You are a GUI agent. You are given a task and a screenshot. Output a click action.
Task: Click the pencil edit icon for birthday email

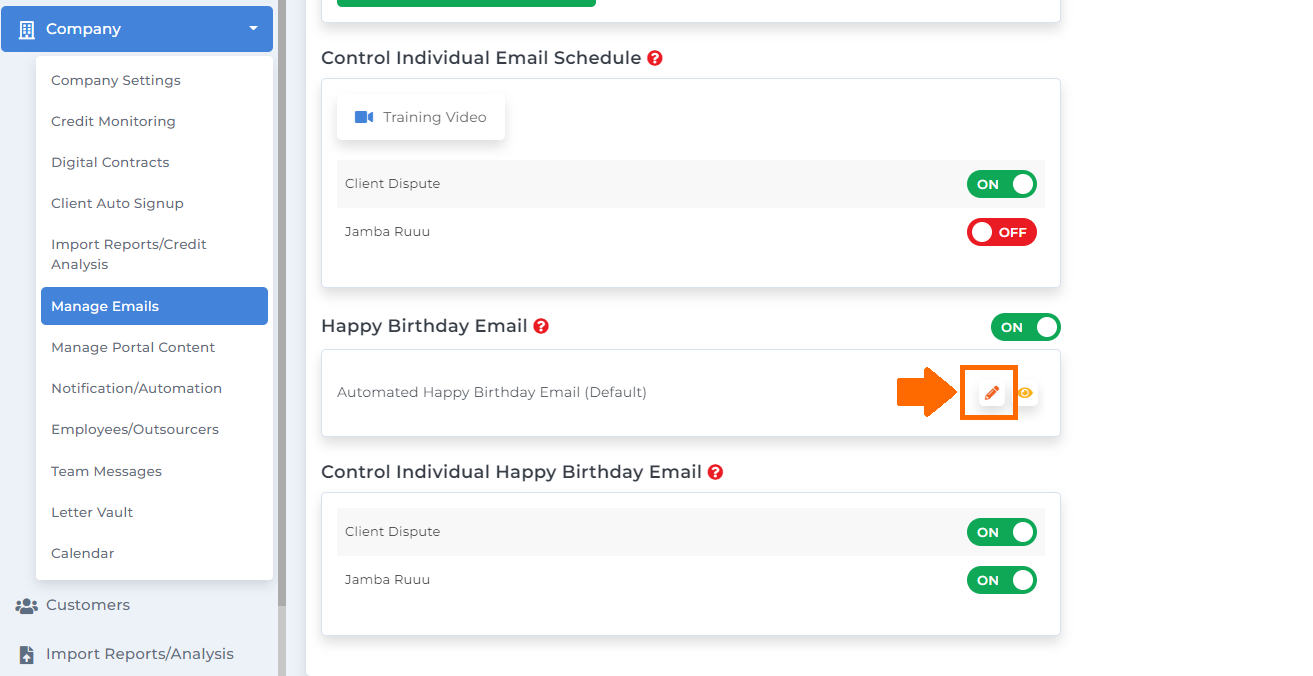point(991,393)
